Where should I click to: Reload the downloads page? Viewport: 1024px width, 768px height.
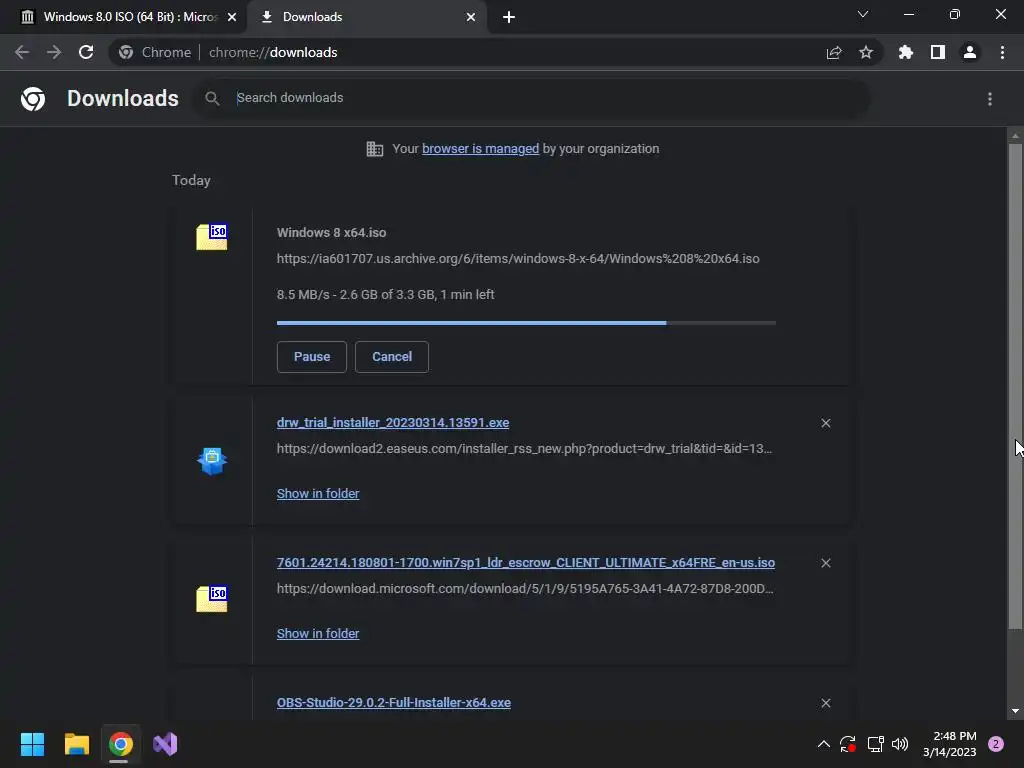point(86,52)
